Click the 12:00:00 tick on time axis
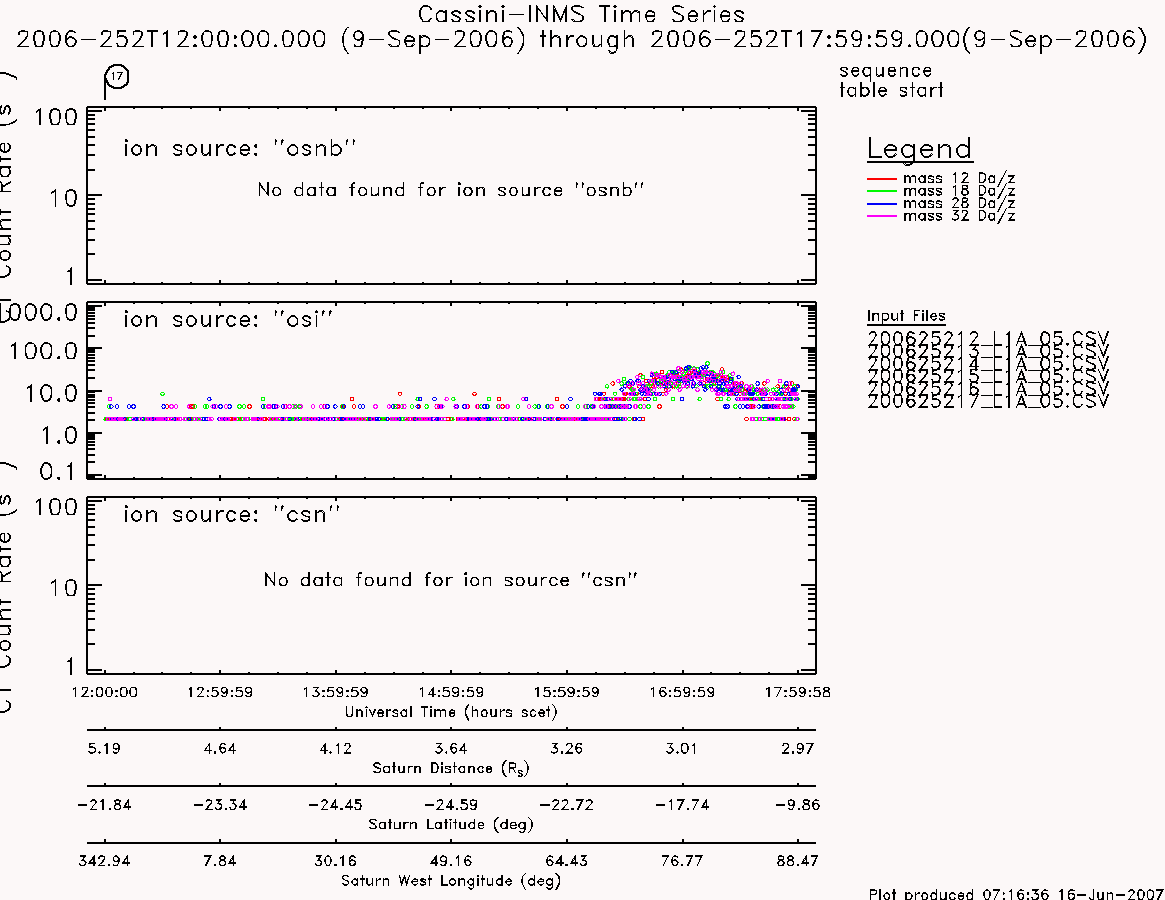Viewport: 1165px width, 900px height. [x=104, y=692]
